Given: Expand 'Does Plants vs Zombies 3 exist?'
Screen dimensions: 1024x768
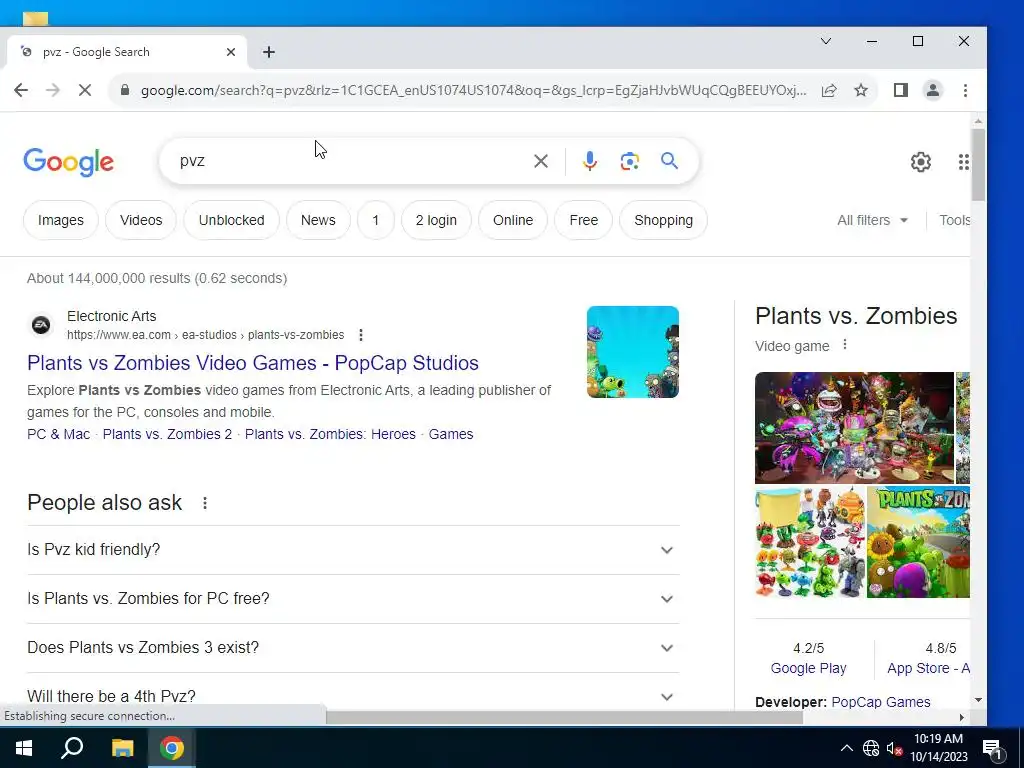Looking at the screenshot, I should pos(353,648).
